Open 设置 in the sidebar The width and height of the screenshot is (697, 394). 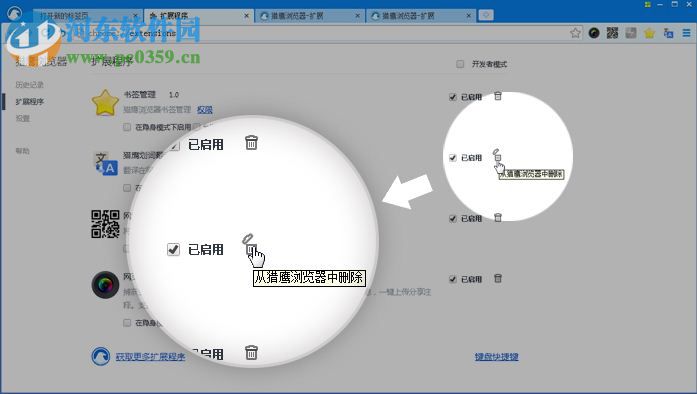coord(23,118)
